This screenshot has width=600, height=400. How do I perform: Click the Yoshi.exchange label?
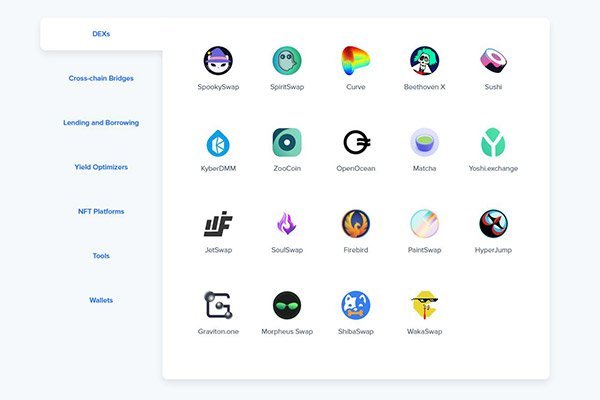tap(493, 168)
